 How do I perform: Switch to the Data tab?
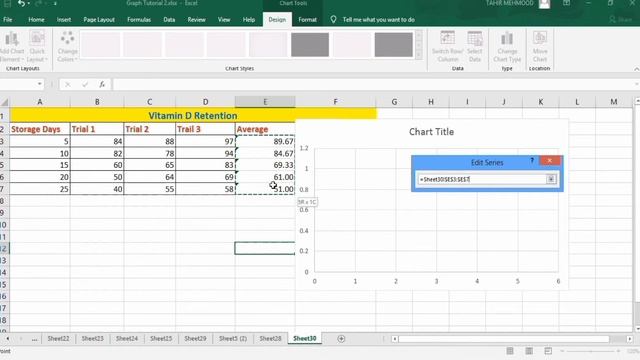tap(169, 20)
